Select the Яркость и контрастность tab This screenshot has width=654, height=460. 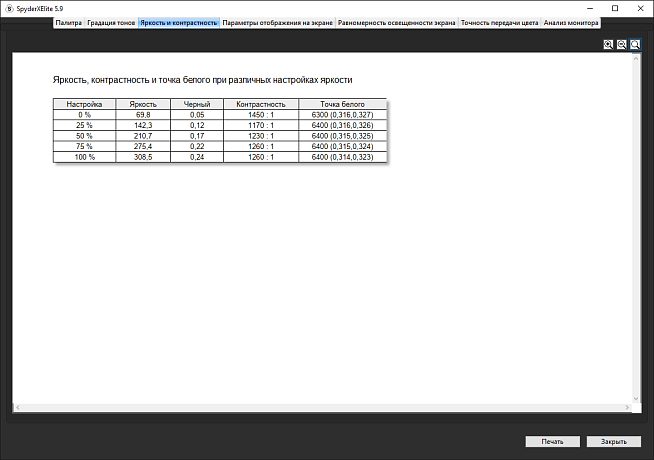click(178, 21)
